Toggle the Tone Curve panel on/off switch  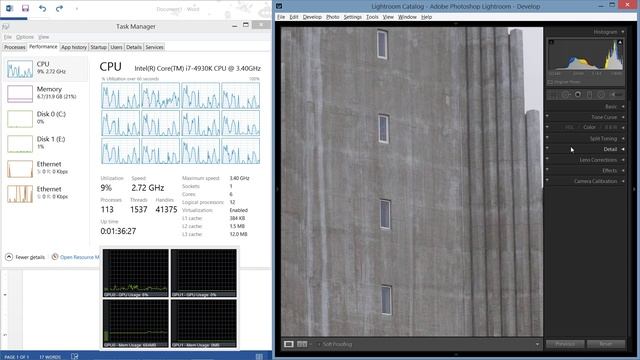pos(547,116)
